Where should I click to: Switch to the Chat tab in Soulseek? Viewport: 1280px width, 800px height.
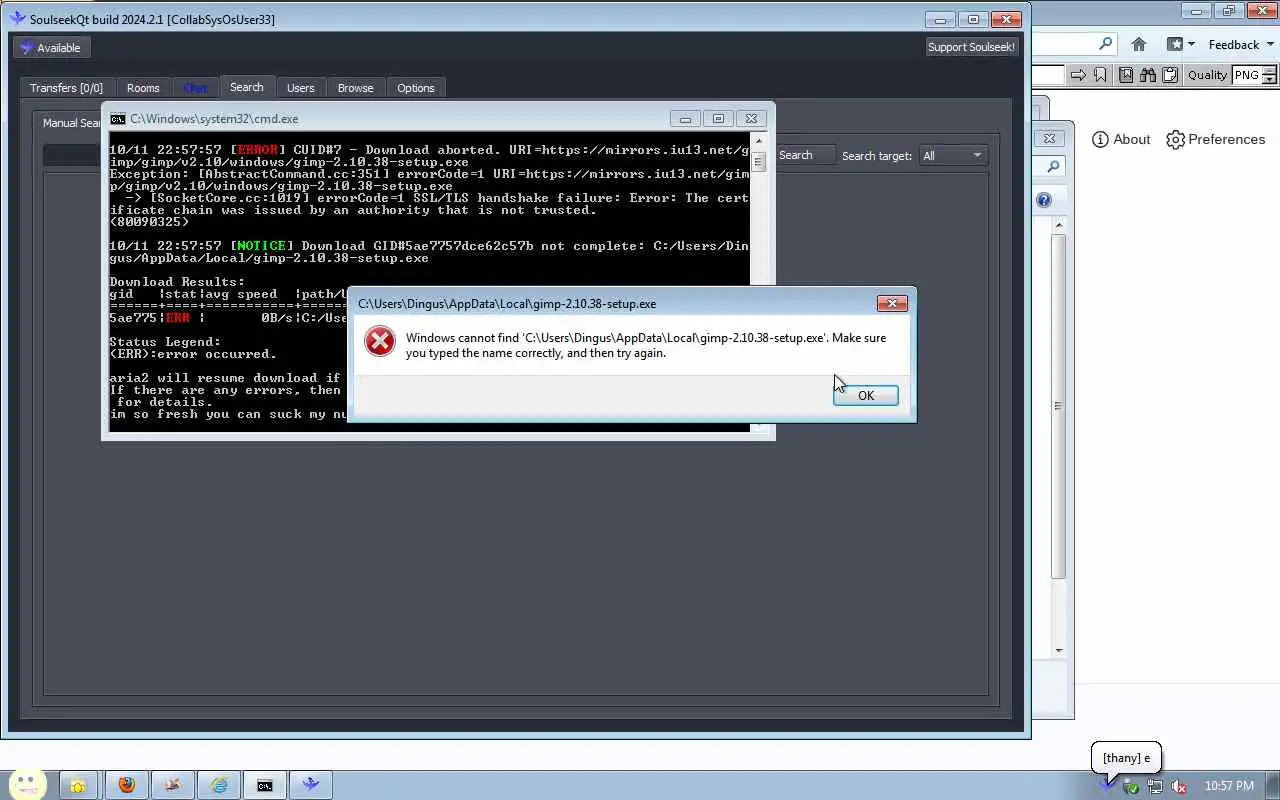click(195, 88)
